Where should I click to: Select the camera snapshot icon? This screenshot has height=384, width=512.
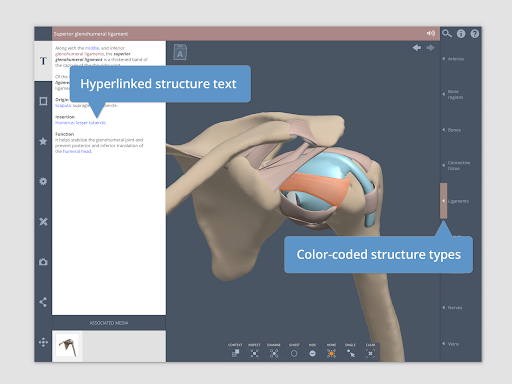[43, 262]
